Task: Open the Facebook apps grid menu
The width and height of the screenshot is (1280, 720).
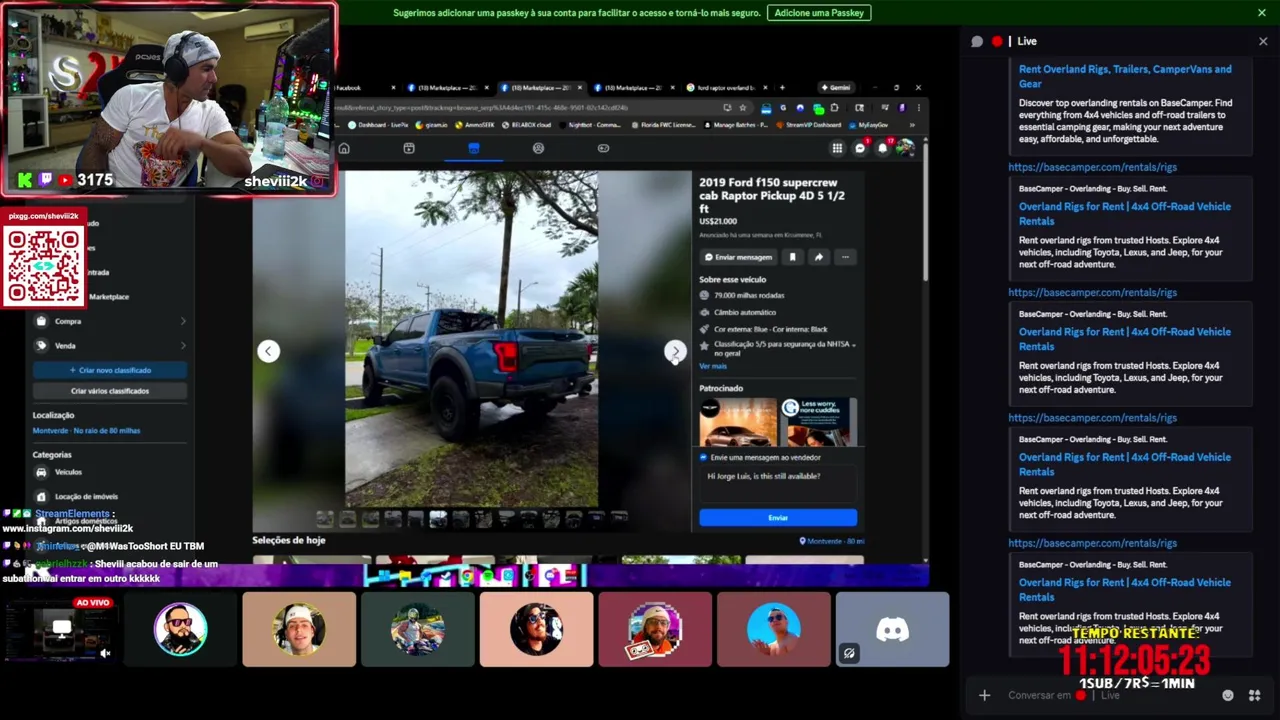Action: pos(837,148)
